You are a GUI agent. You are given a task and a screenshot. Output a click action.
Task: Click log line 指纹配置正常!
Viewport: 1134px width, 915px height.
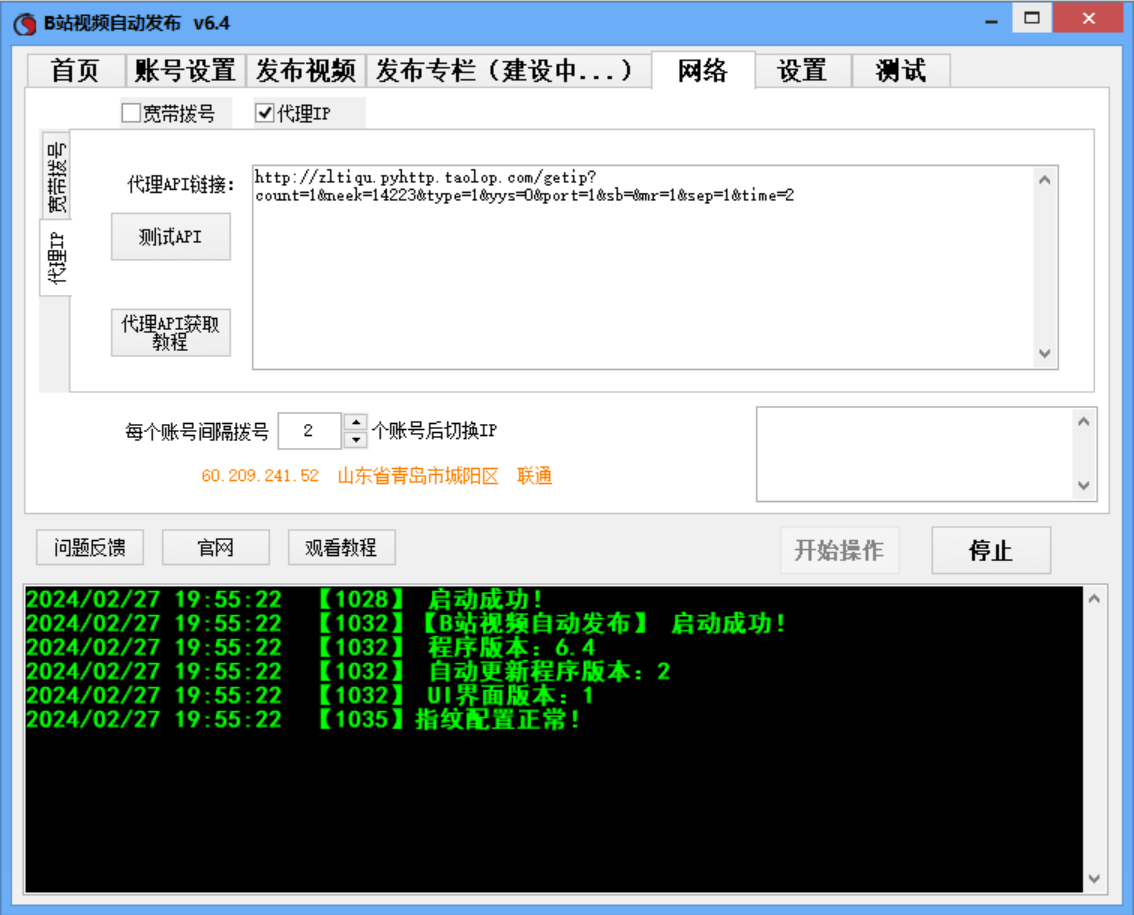303,719
